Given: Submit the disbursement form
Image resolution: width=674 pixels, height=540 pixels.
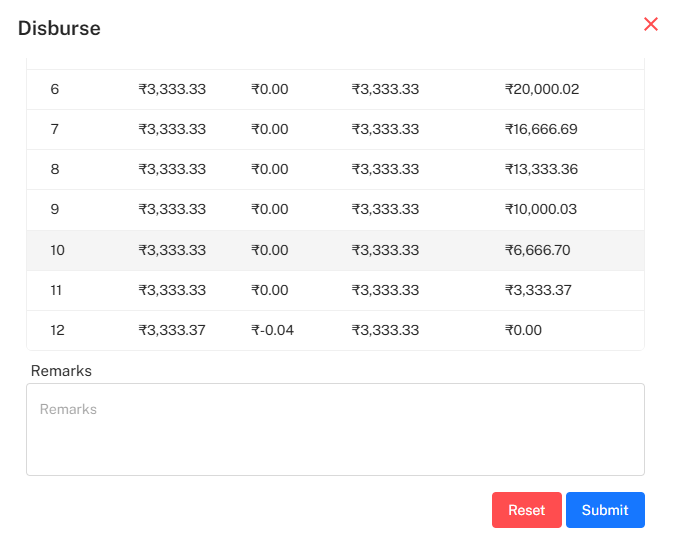Looking at the screenshot, I should point(605,510).
